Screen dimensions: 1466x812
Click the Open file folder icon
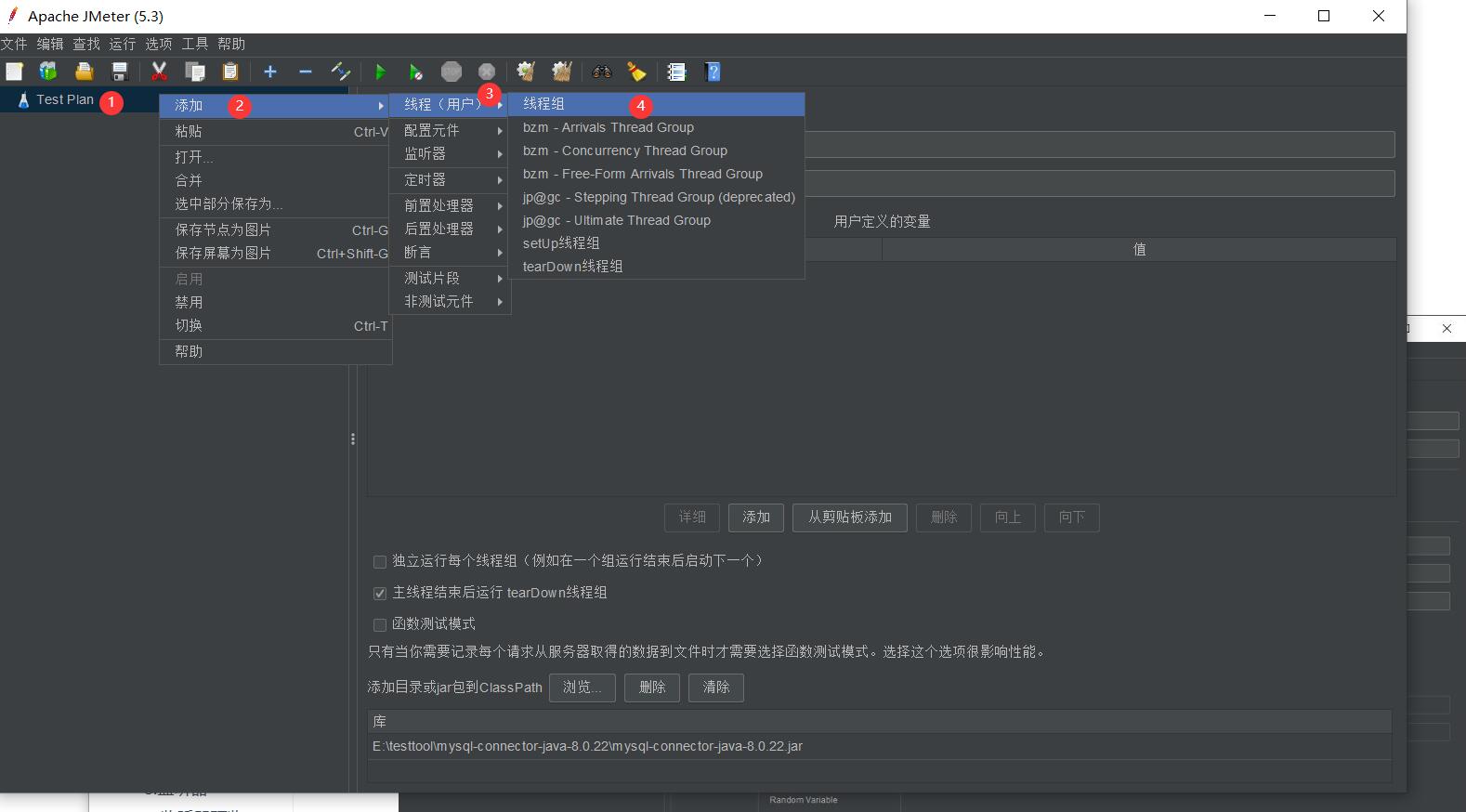tap(85, 72)
